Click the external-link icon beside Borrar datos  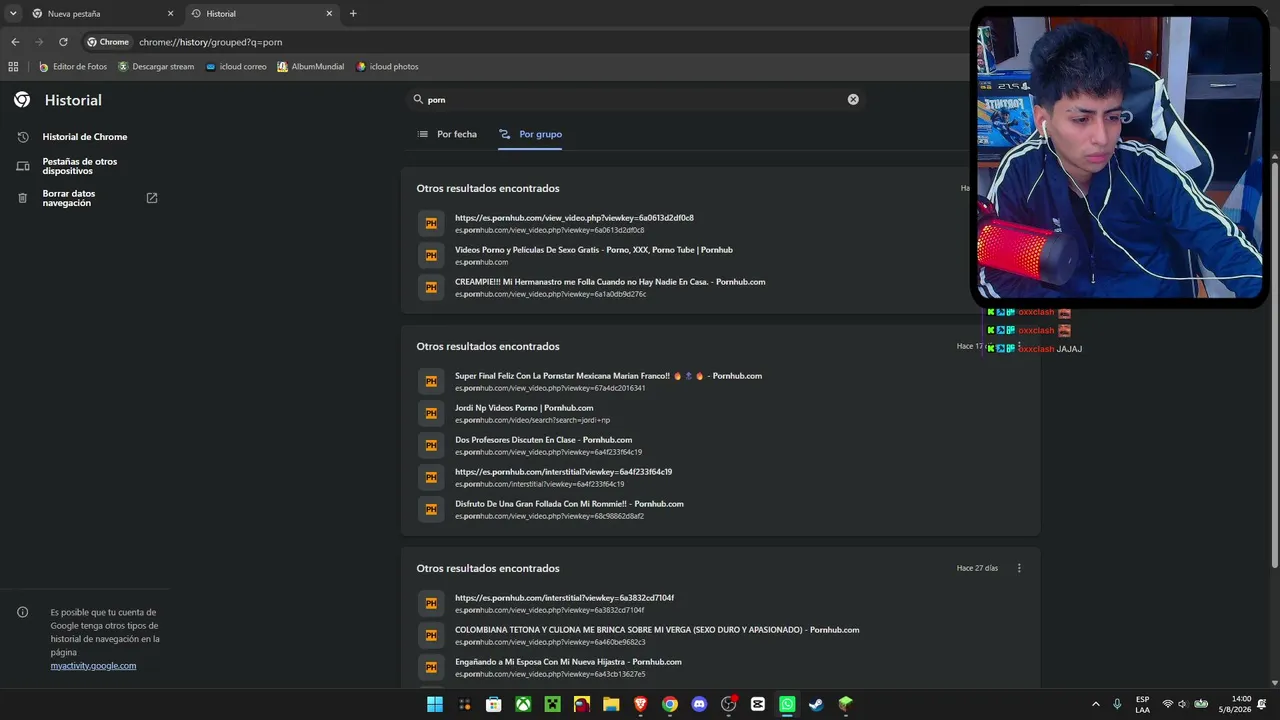tap(152, 198)
